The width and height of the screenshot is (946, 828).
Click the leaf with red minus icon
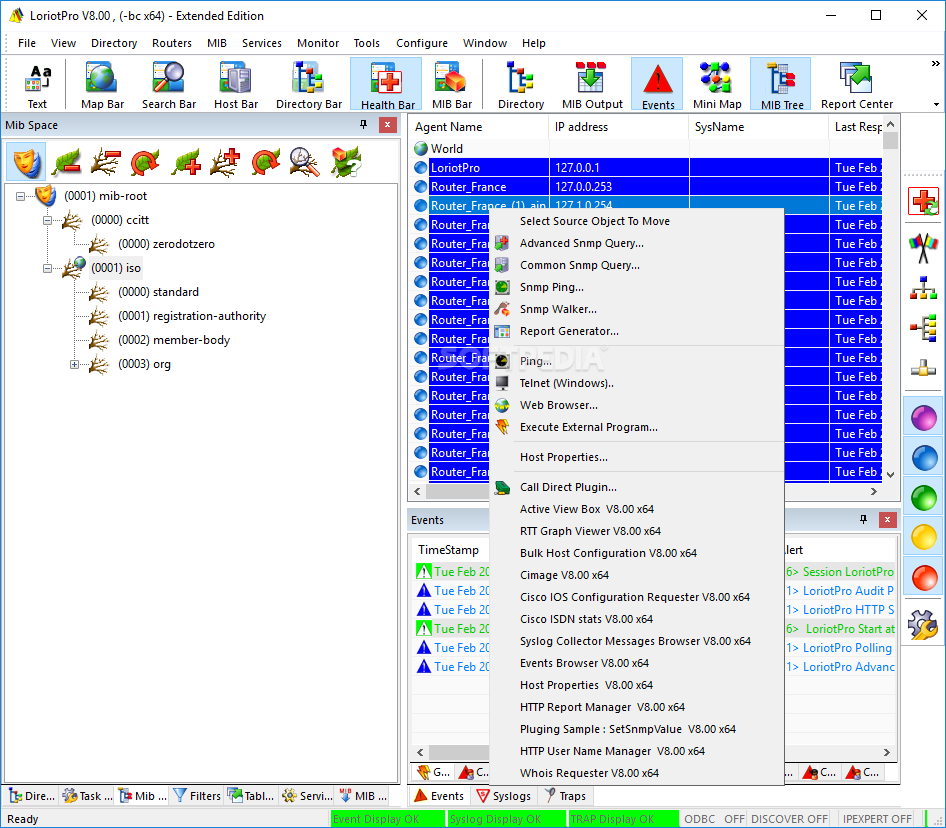coord(66,162)
